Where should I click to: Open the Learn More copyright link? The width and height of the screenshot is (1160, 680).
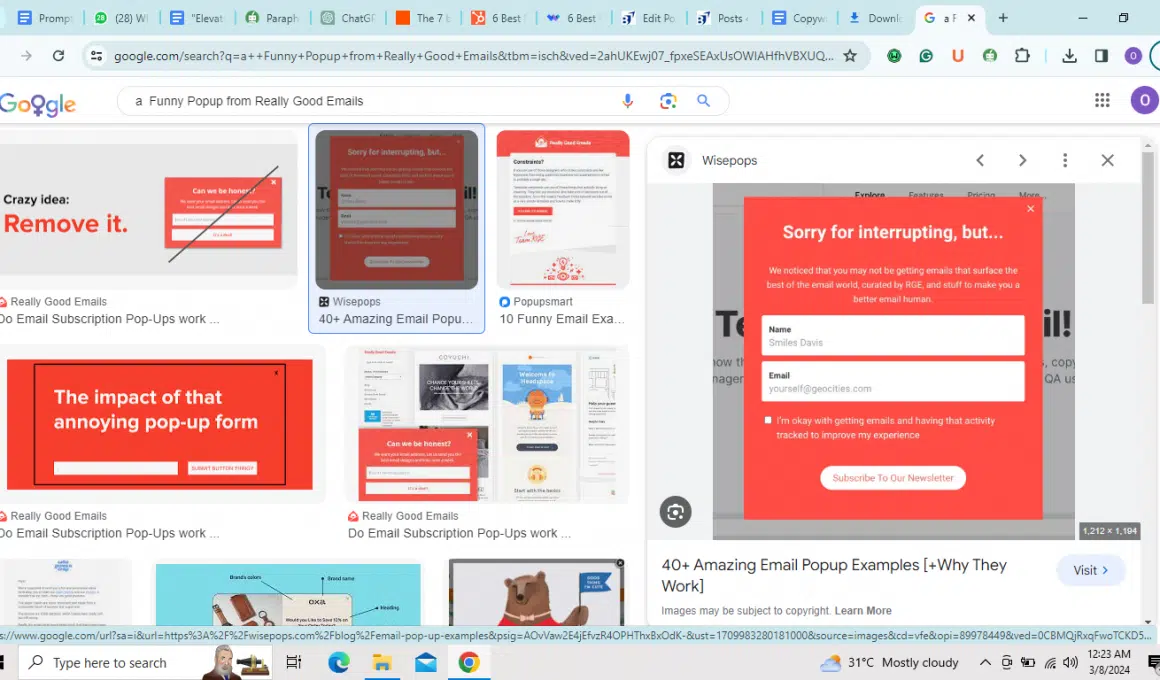pos(863,611)
